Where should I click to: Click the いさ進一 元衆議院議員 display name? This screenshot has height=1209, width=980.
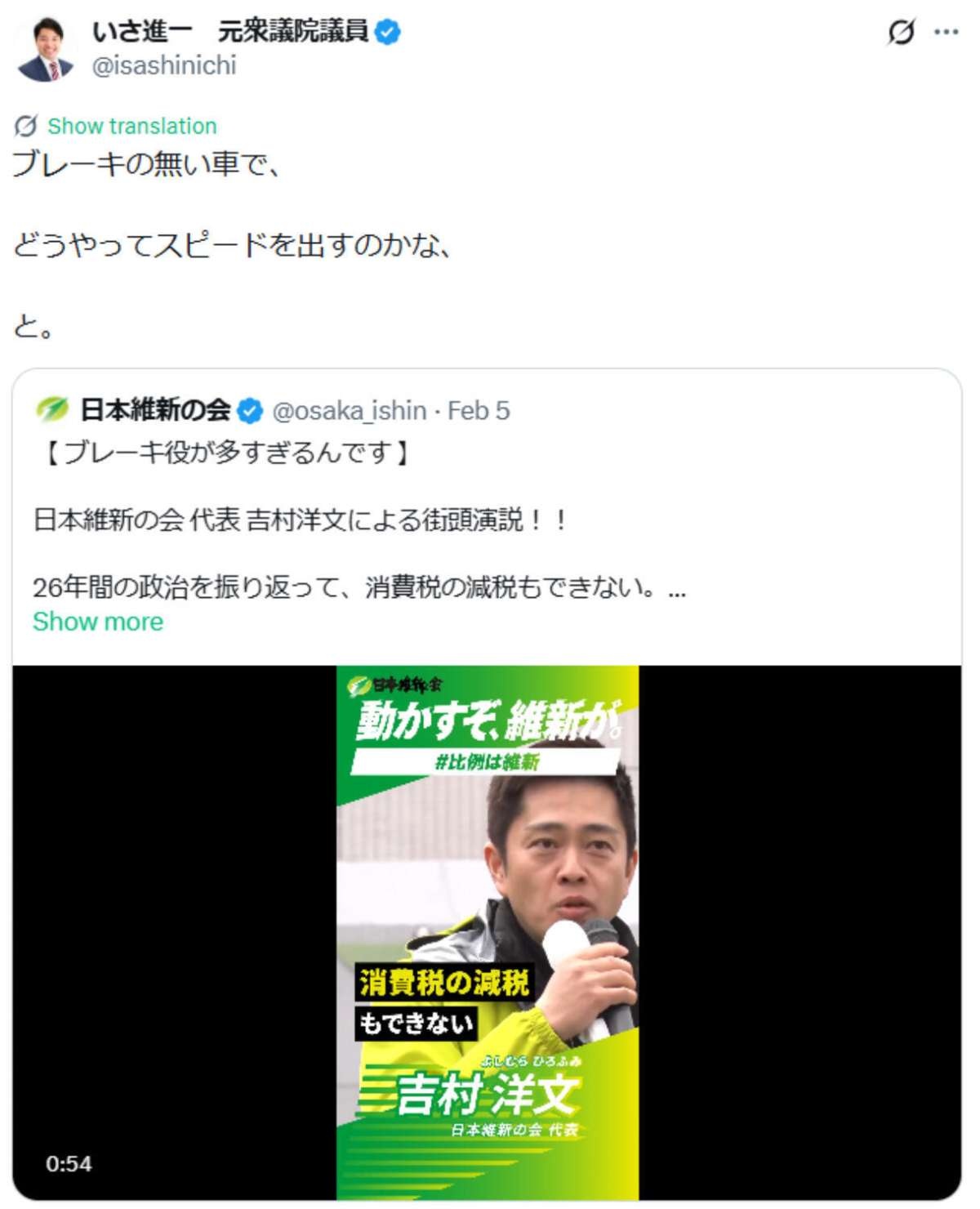pyautogui.click(x=229, y=32)
